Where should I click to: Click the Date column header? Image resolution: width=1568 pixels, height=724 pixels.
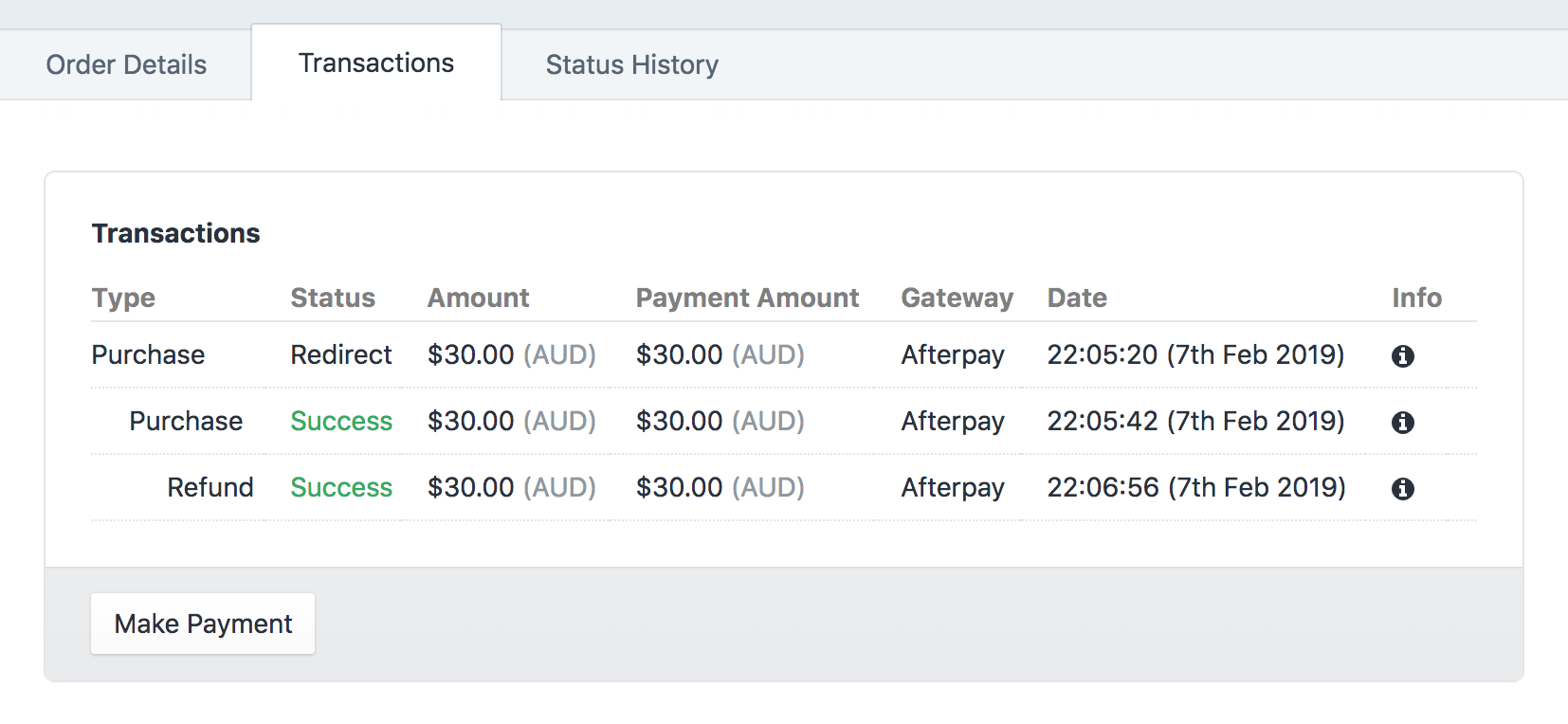pos(1077,298)
